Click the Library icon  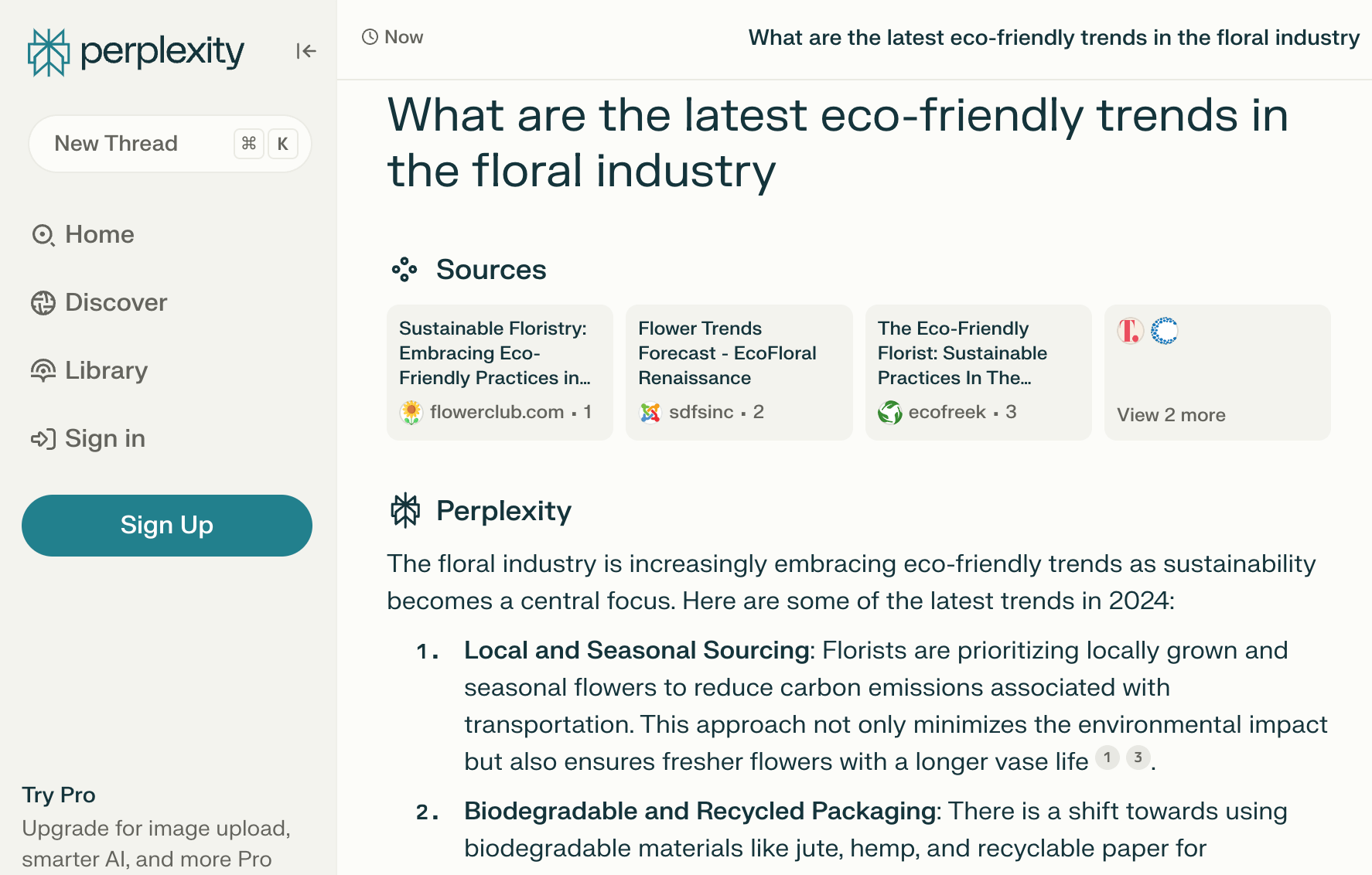click(x=43, y=371)
